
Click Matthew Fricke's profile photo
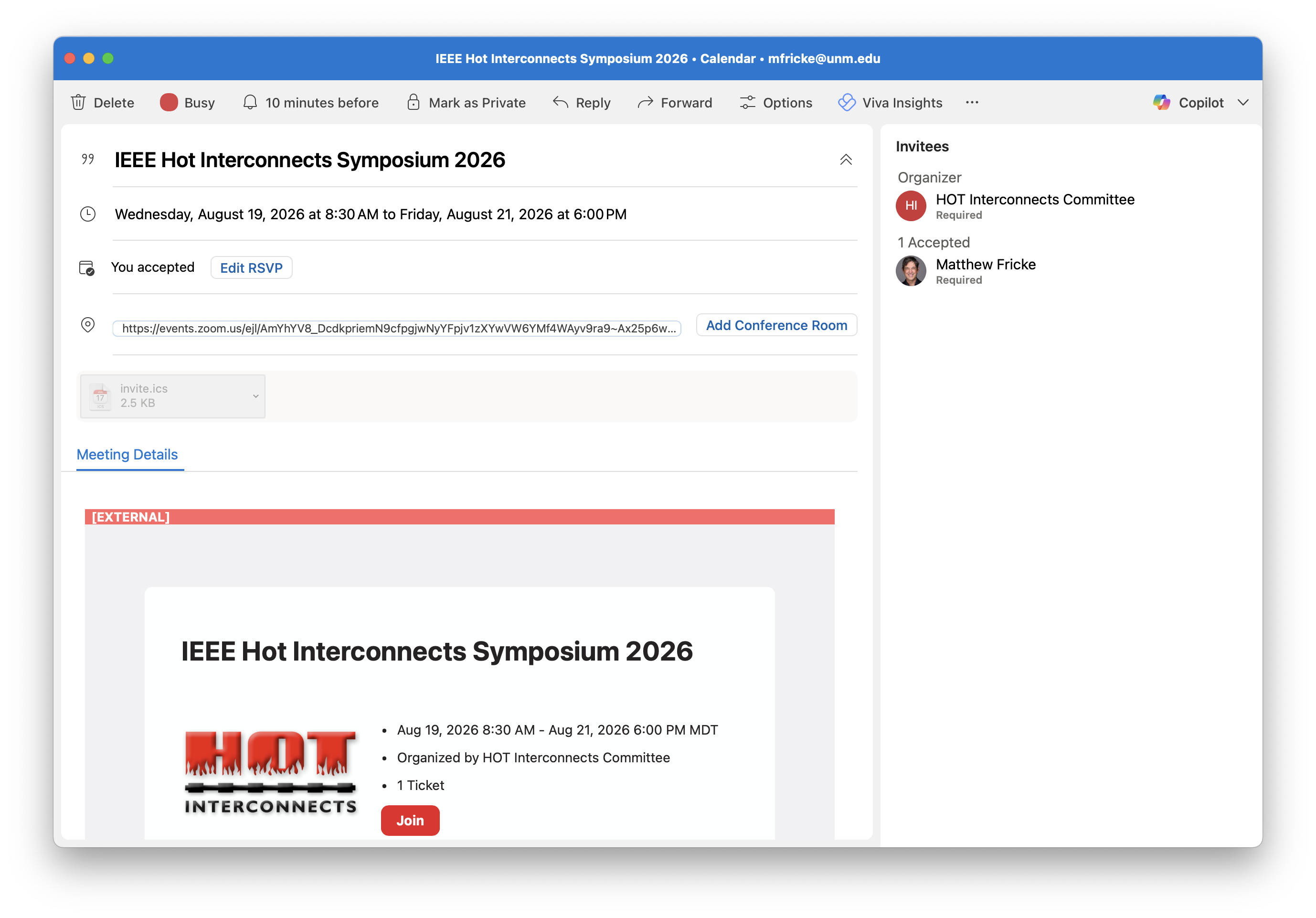point(911,271)
